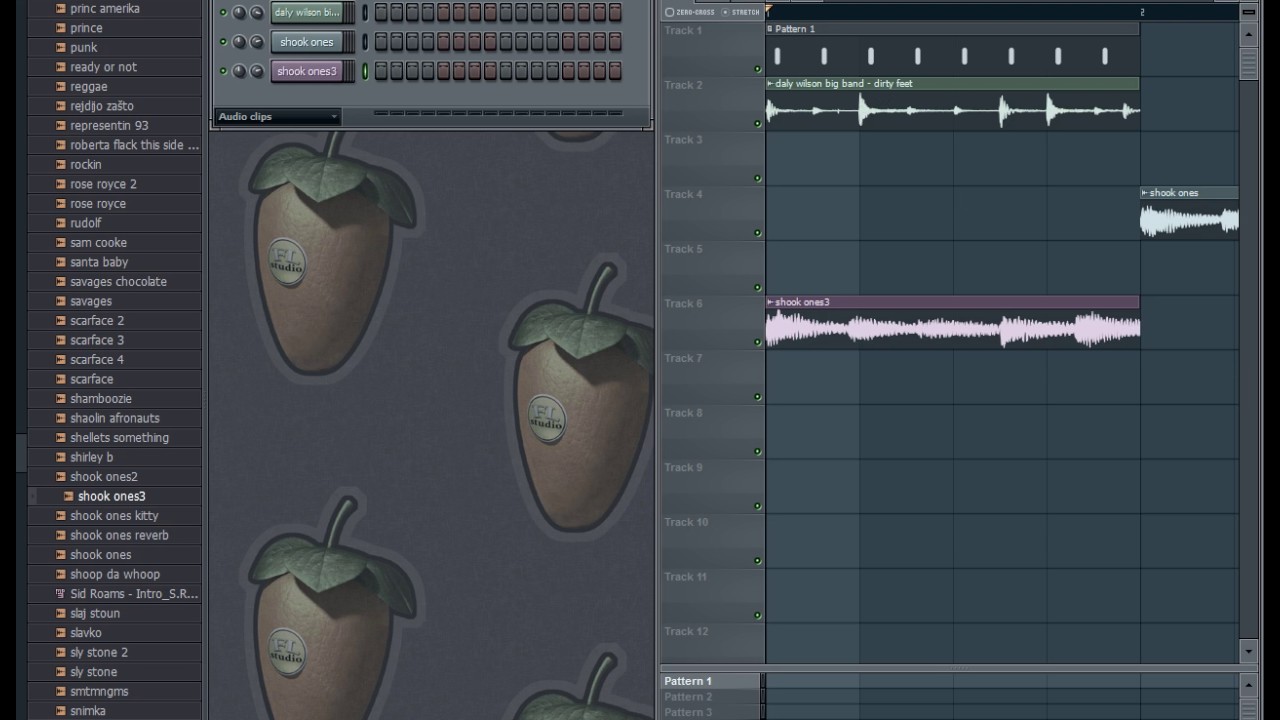Open the 'shook ones3' channel button

[308, 71]
